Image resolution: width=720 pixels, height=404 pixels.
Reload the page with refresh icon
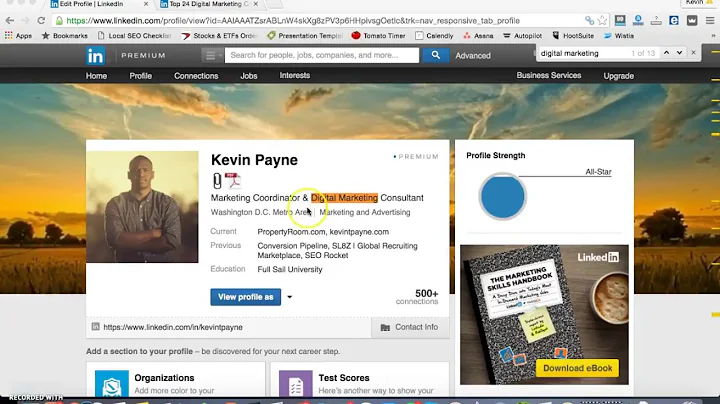(x=41, y=21)
